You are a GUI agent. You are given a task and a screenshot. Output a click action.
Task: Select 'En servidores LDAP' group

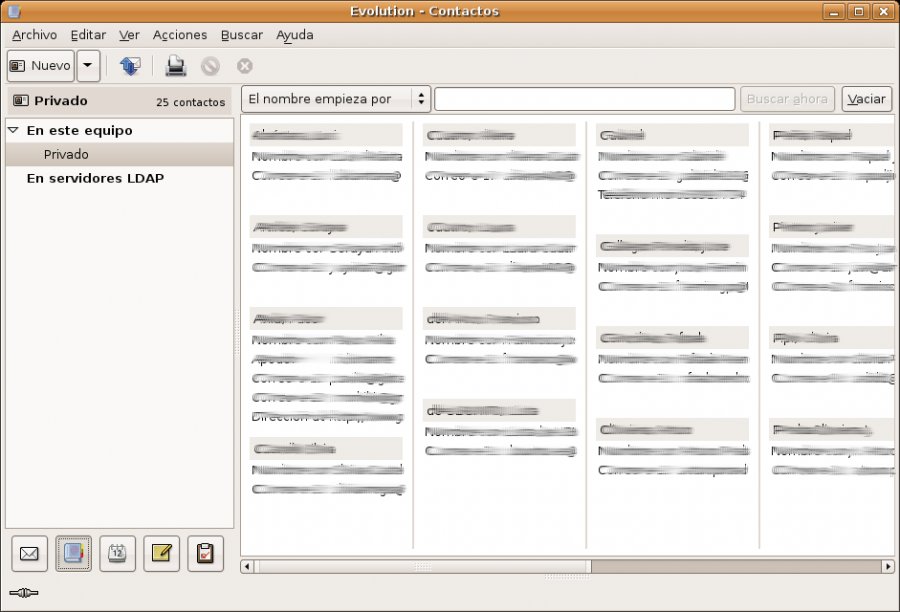pos(95,179)
